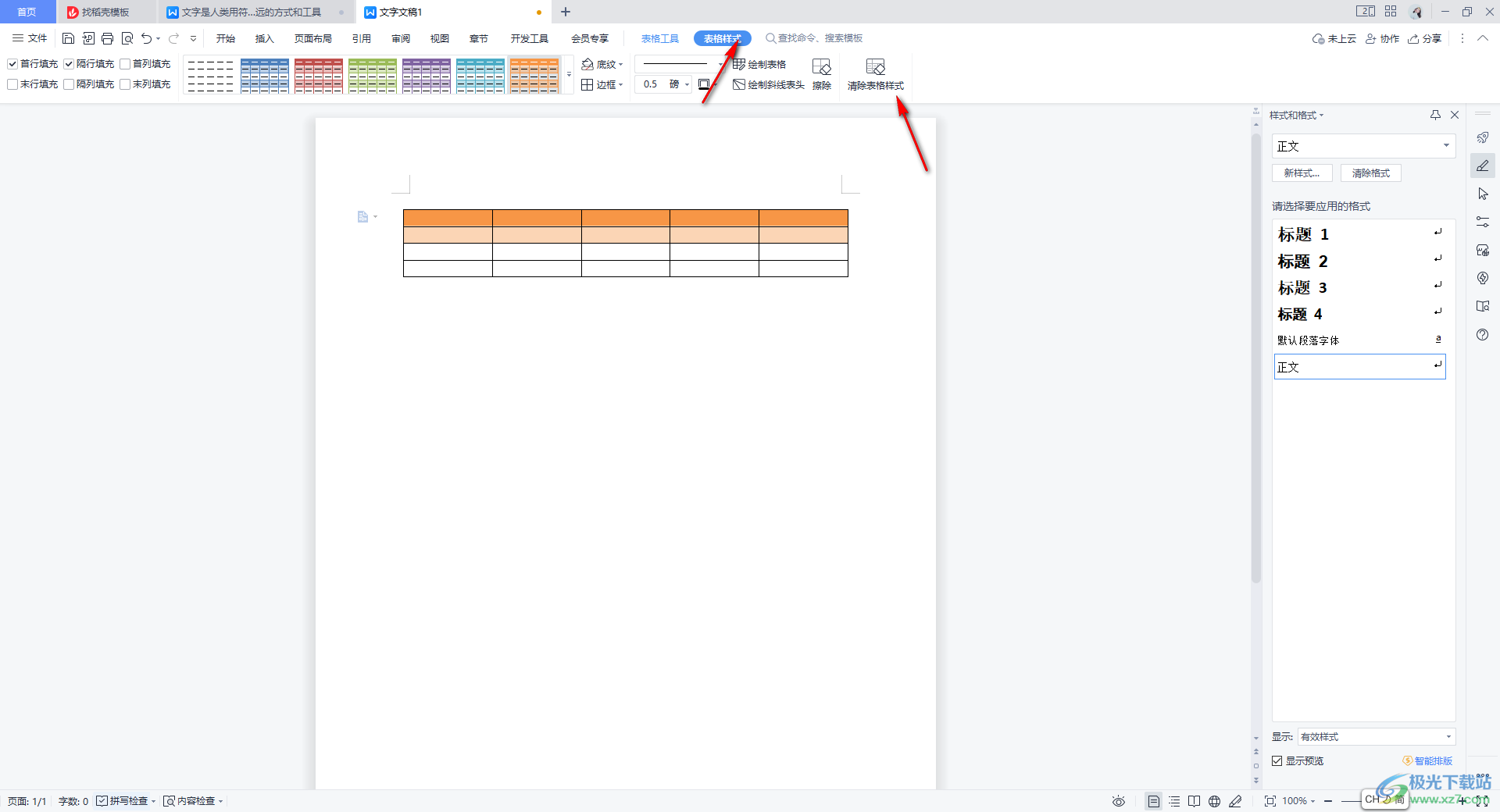Click the rocket sidebar icon
This screenshot has height=812, width=1500.
coord(1483,137)
